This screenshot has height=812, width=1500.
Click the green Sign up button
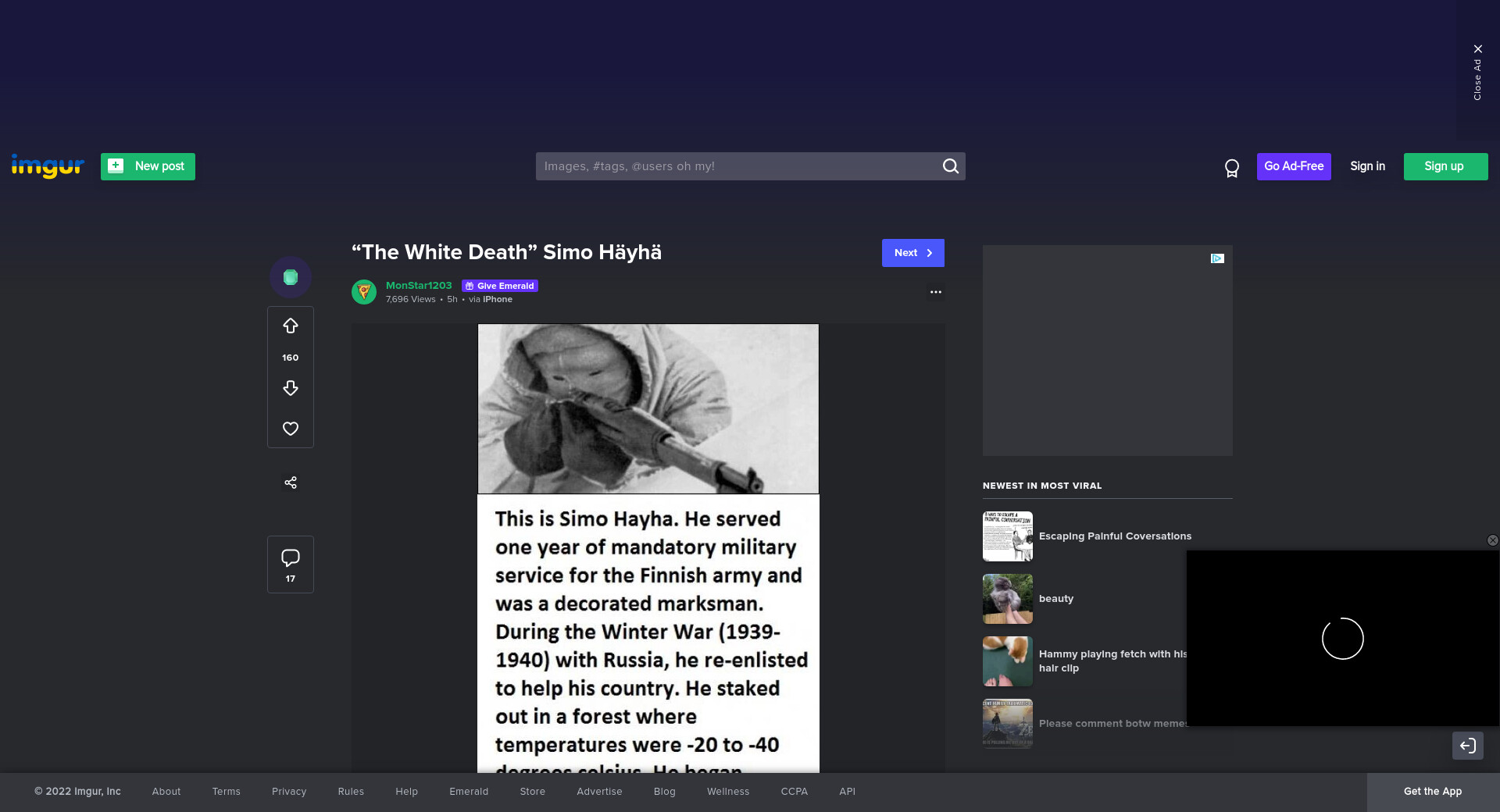[1445, 166]
